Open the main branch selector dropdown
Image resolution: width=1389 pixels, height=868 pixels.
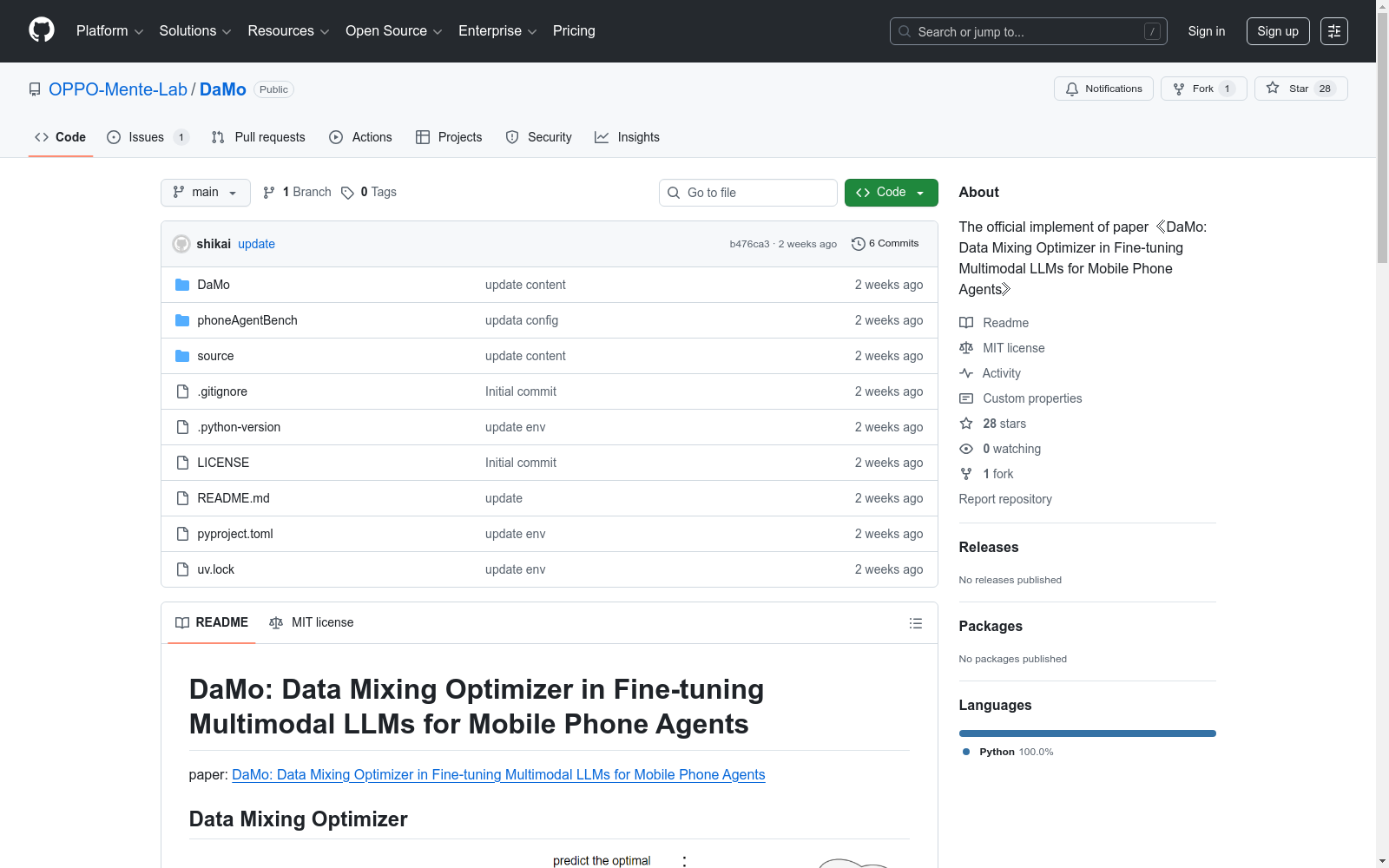[x=206, y=193]
